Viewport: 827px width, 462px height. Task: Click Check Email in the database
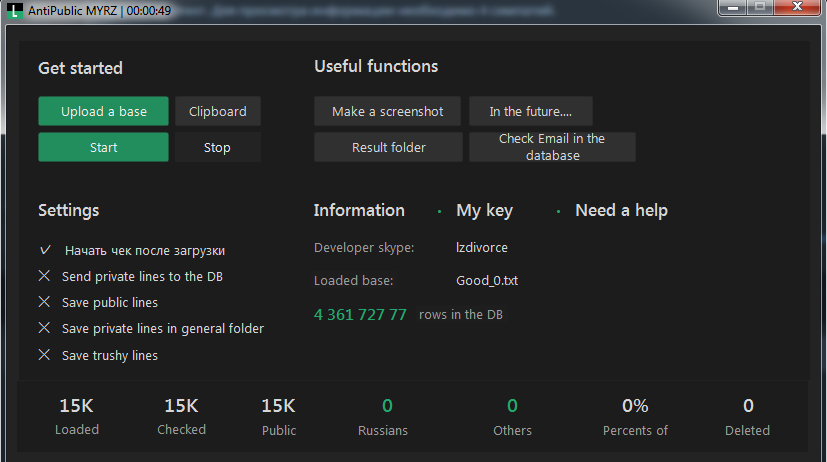[x=552, y=147]
